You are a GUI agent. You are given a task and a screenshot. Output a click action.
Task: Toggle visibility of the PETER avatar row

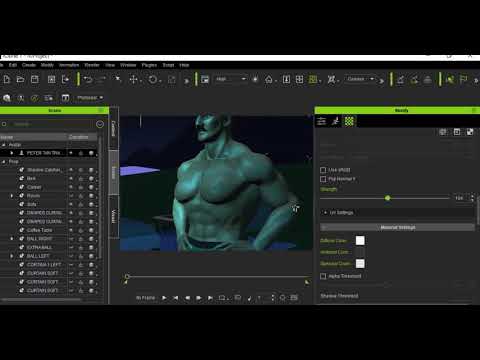pos(71,153)
